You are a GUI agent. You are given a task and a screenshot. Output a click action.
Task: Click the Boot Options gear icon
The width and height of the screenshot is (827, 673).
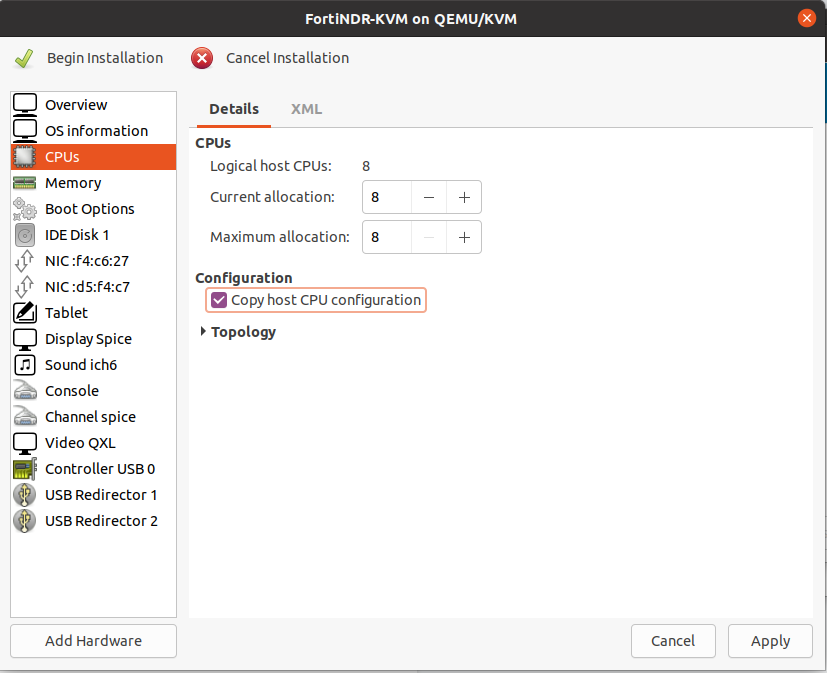pos(24,208)
